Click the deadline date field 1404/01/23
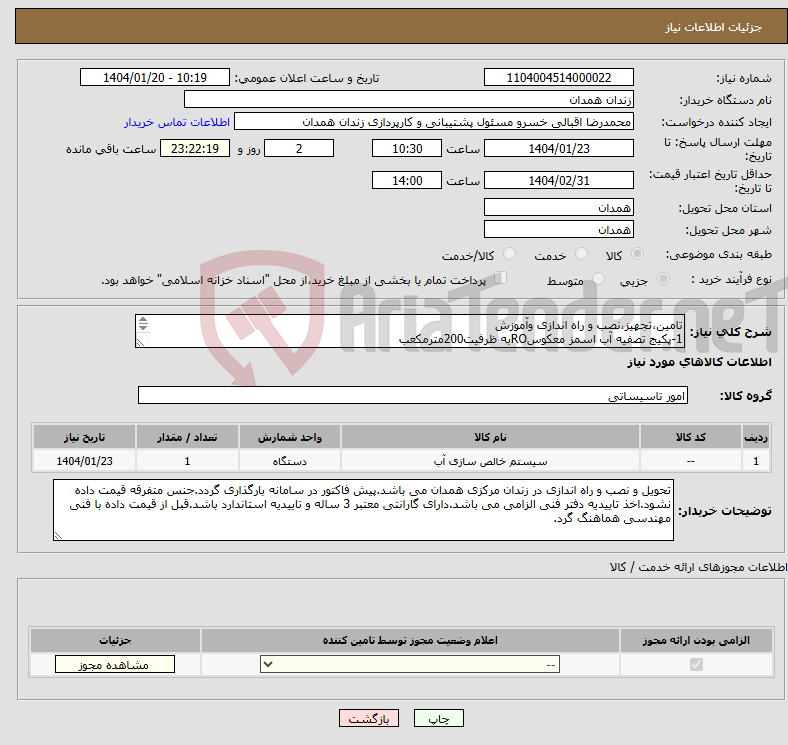Image resolution: width=788 pixels, height=745 pixels. 558,148
